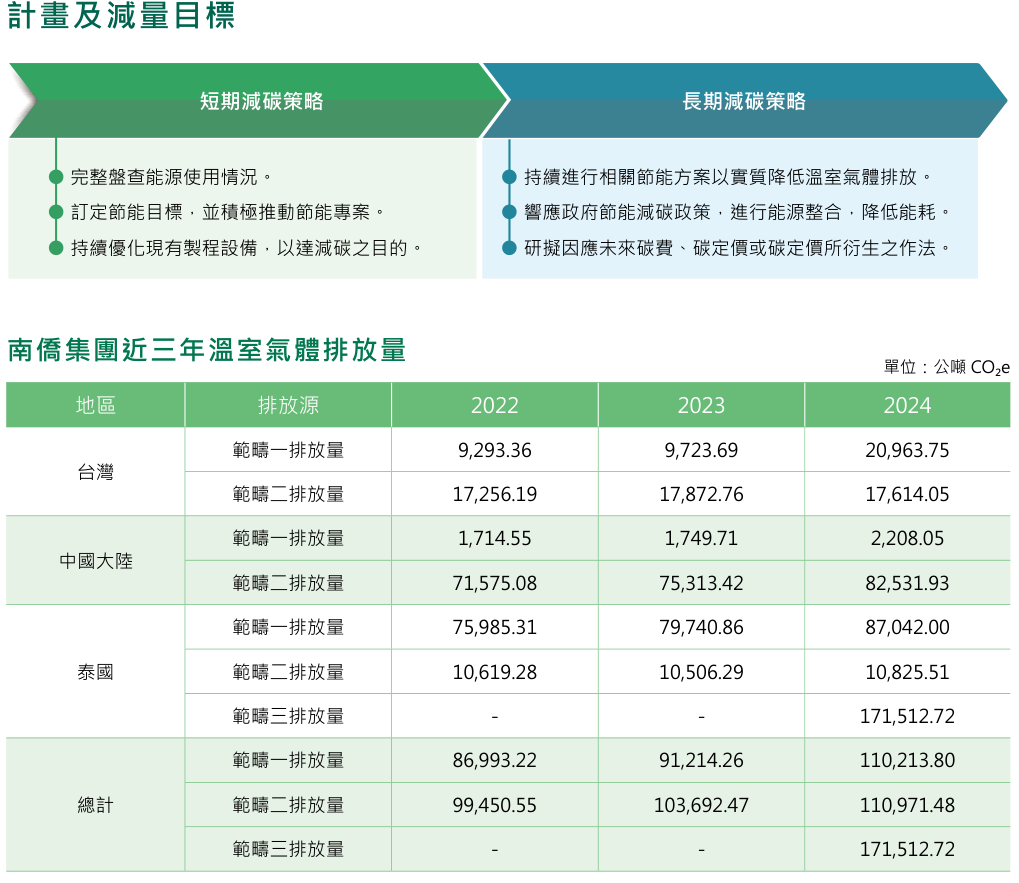Select the 2023 column header
This screenshot has width=1019, height=883.
tap(701, 405)
